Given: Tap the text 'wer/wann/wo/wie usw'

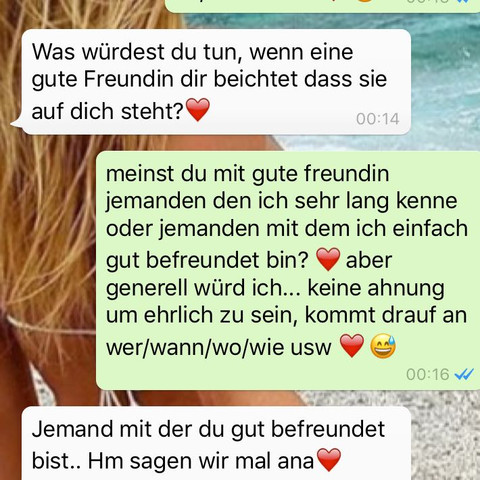Looking at the screenshot, I should (219, 347).
